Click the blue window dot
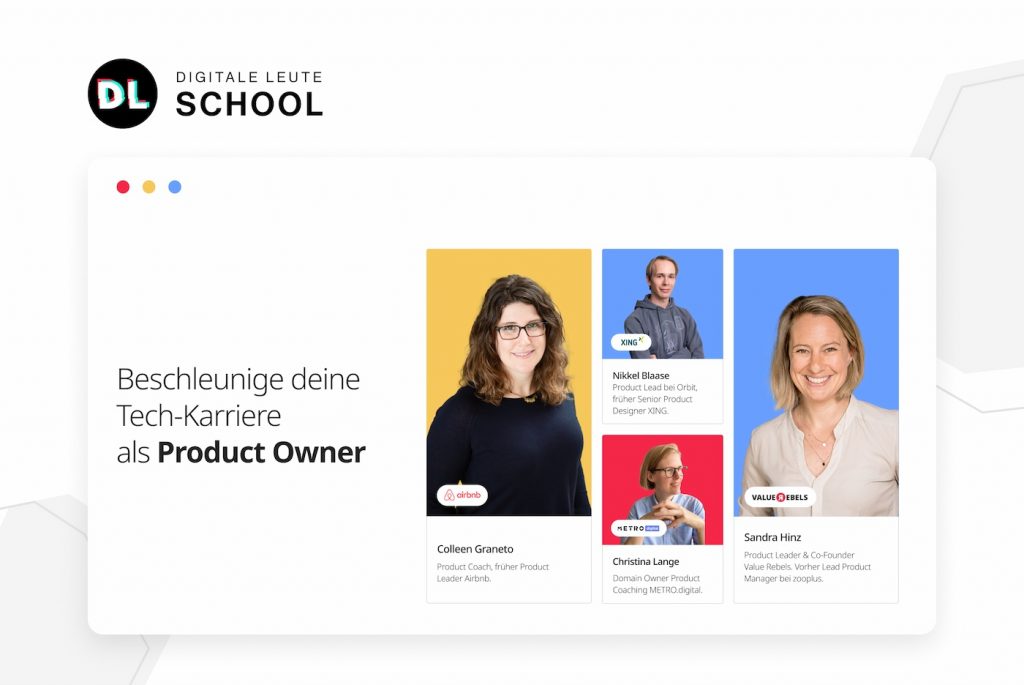This screenshot has height=685, width=1024. click(175, 187)
